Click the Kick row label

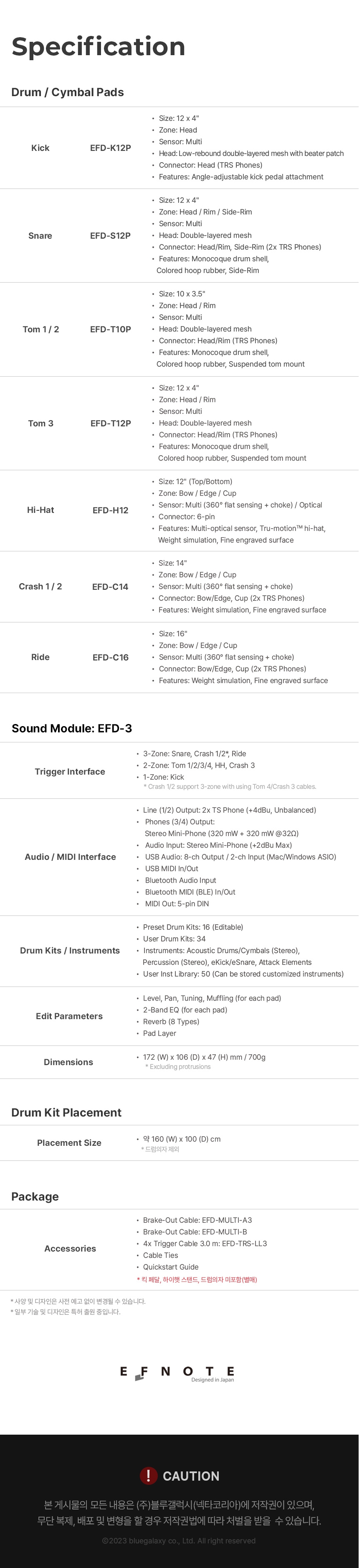(x=40, y=148)
